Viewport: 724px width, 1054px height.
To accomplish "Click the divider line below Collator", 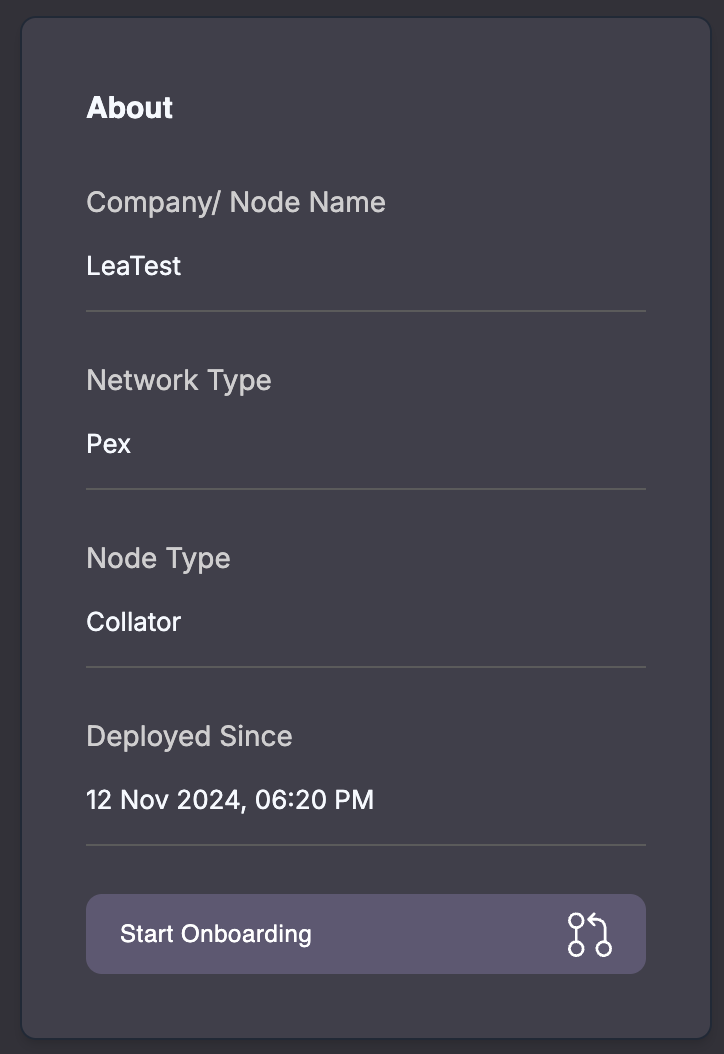I will click(365, 667).
